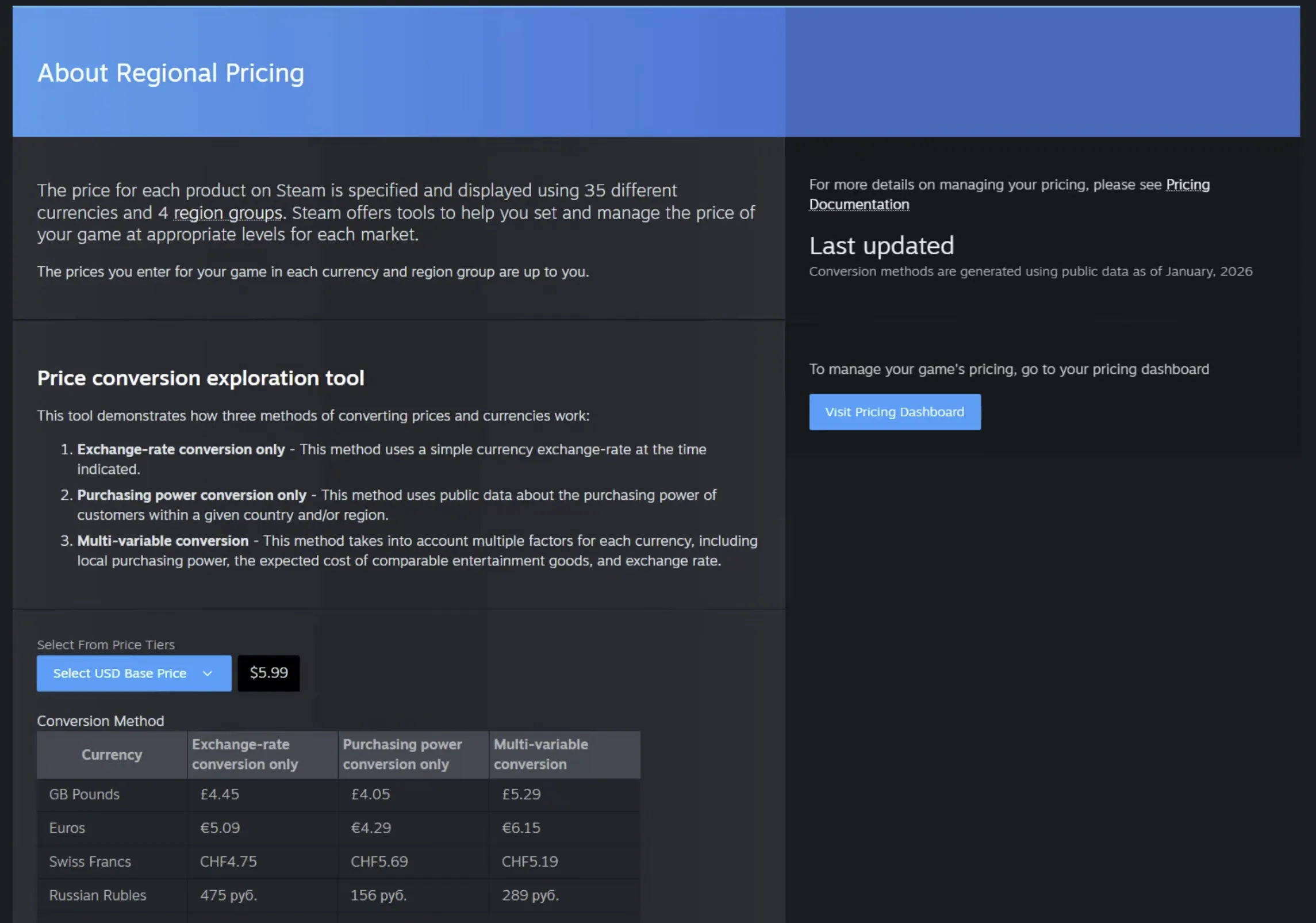Viewport: 1316px width, 923px height.
Task: Click the Currency column header
Action: [x=112, y=754]
